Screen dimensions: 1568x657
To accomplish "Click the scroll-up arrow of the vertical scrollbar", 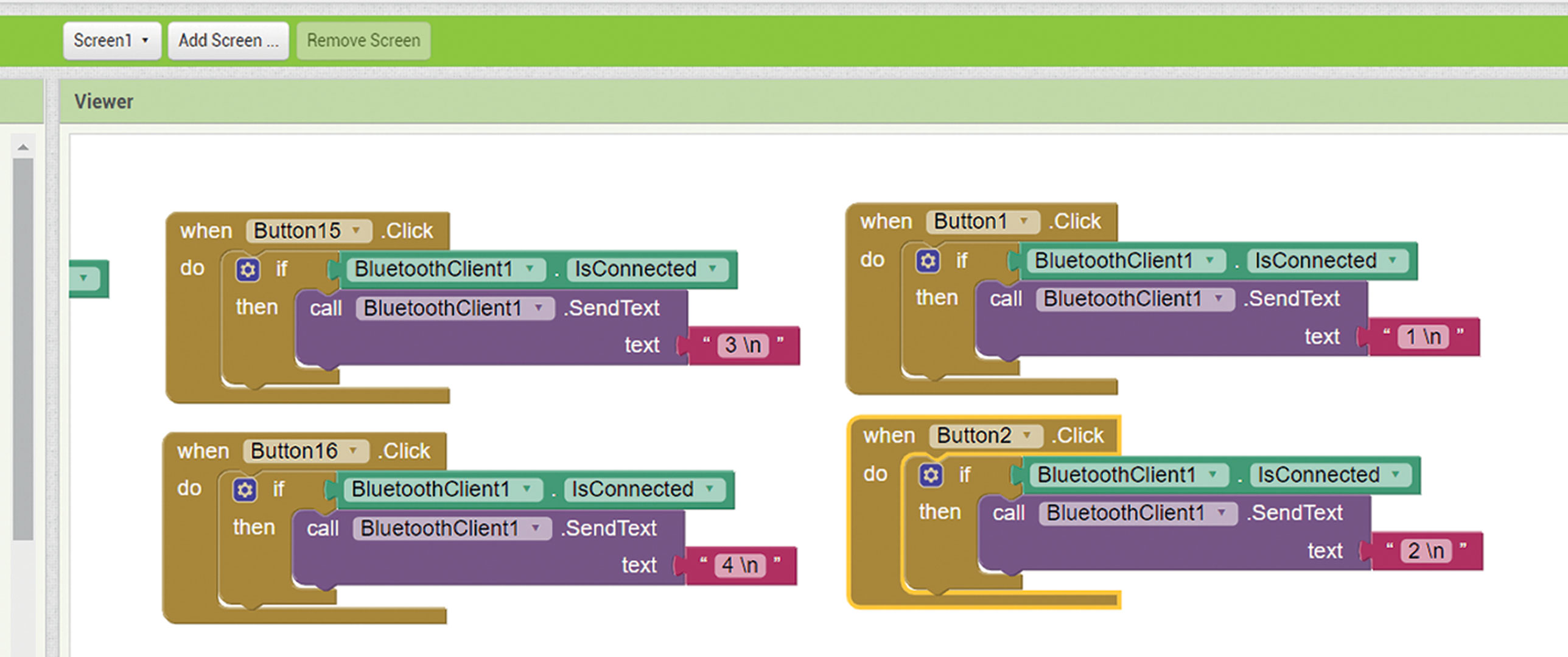I will 23,147.
